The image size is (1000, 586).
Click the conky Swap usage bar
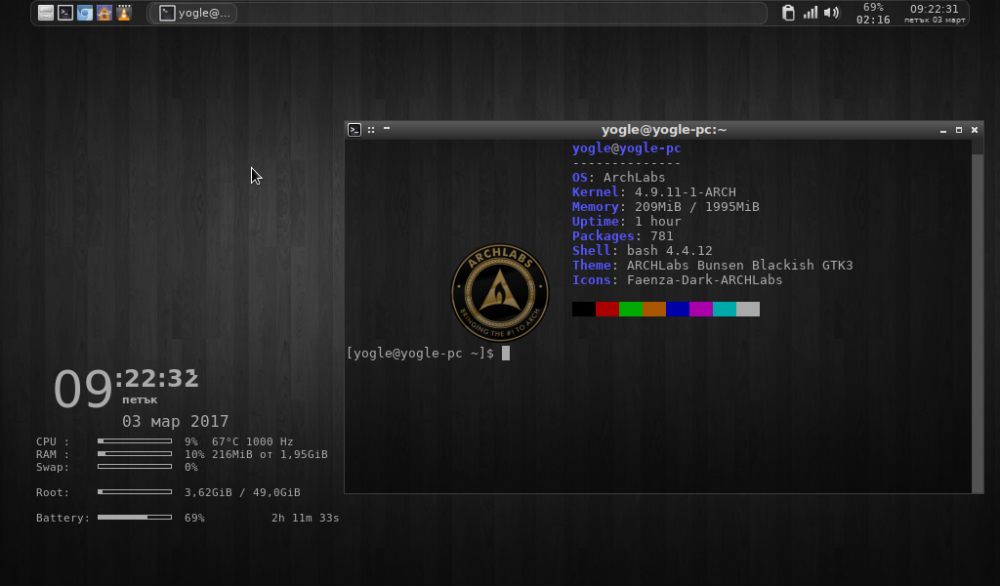pos(135,467)
